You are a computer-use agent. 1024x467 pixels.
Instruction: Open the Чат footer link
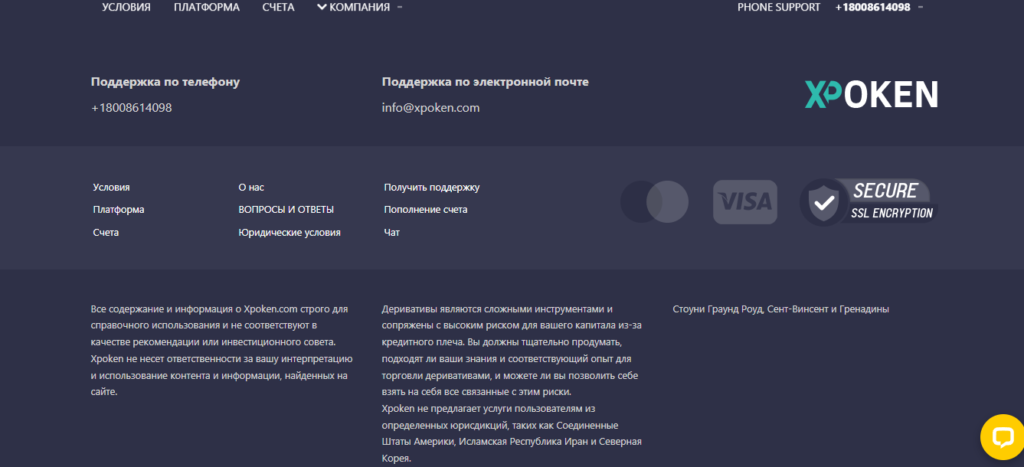point(392,233)
